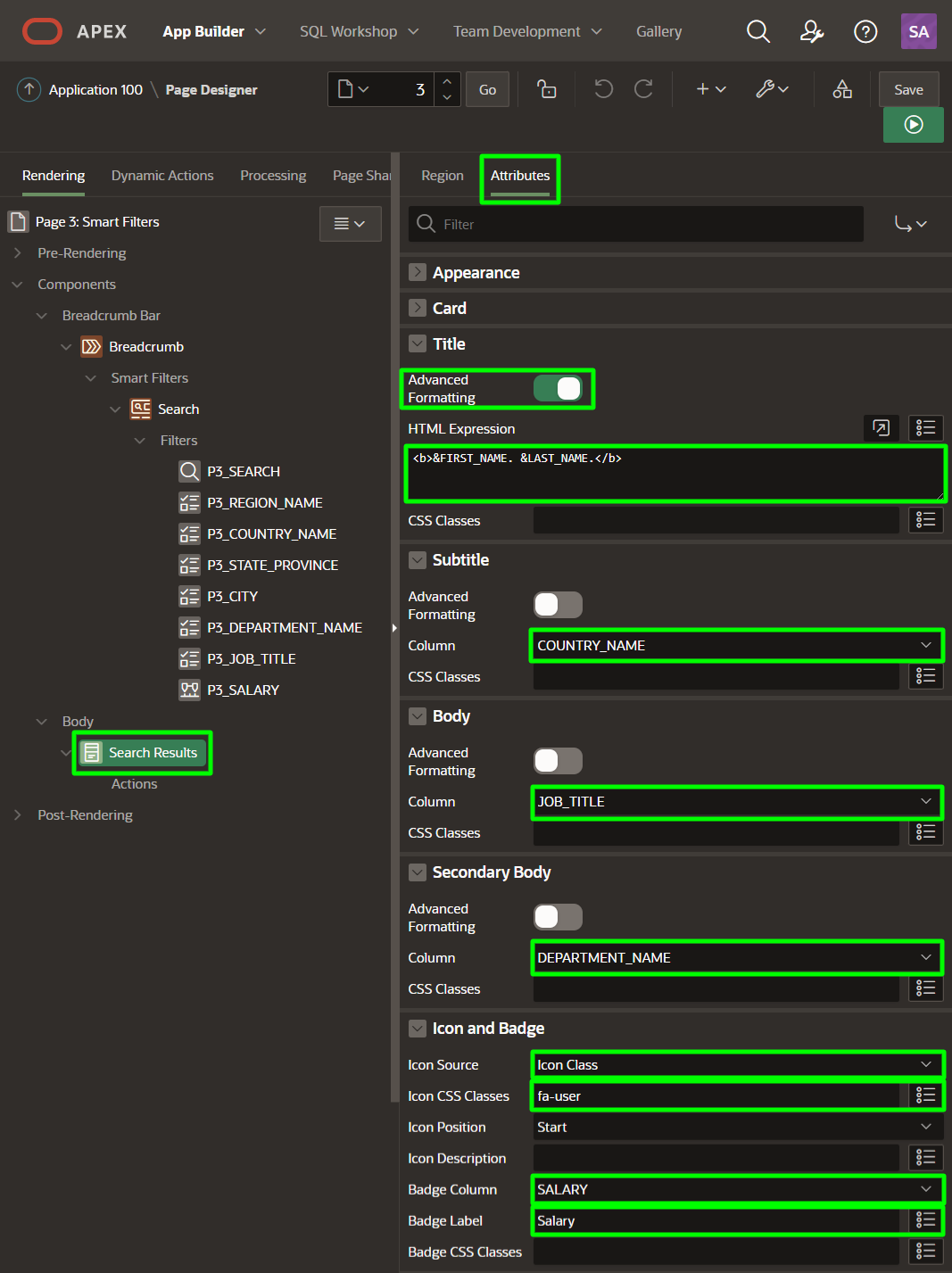Open the Badge Column SALARY dropdown

tap(735, 1189)
